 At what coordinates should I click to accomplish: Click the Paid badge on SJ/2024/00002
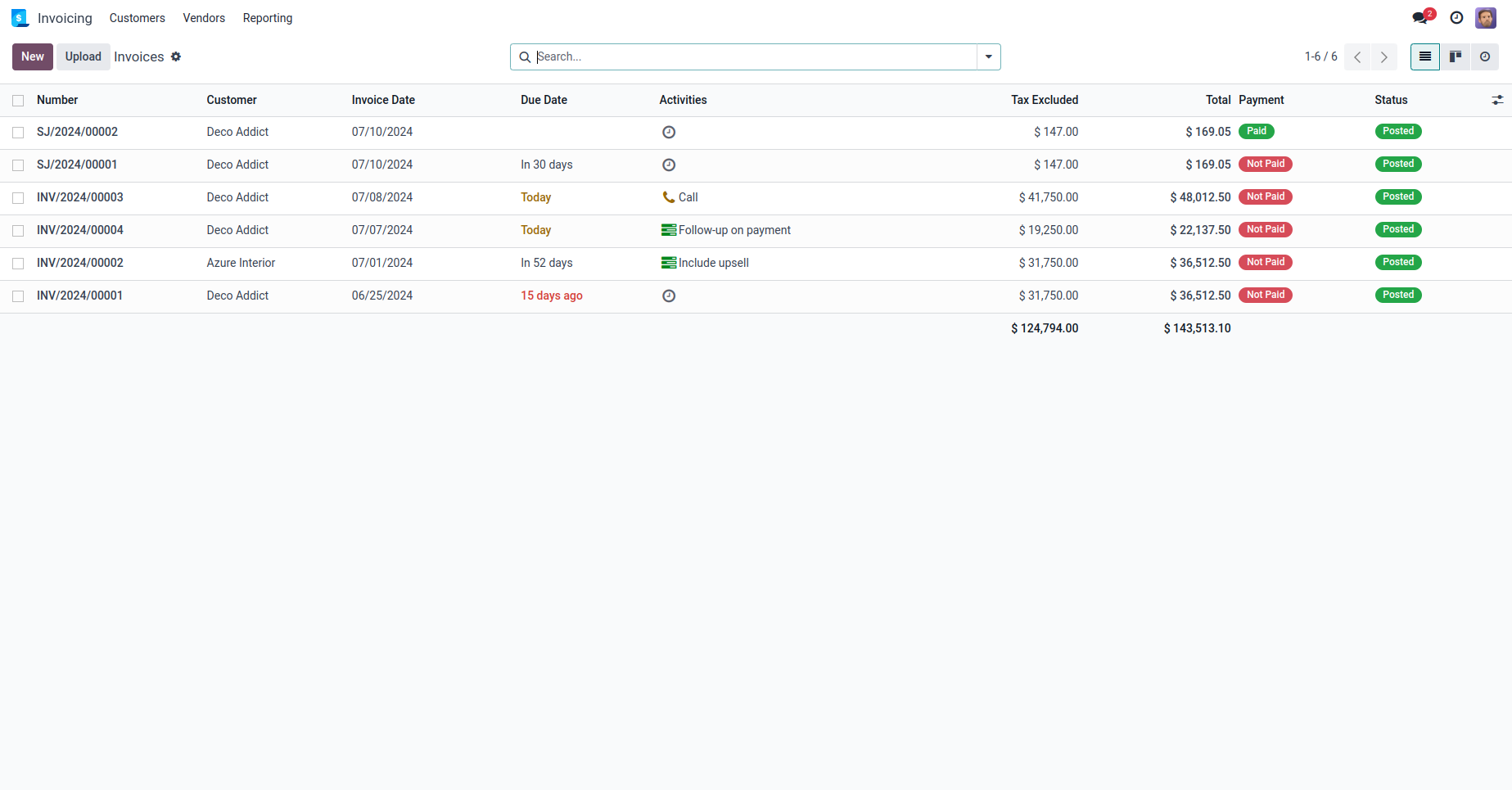(x=1257, y=131)
